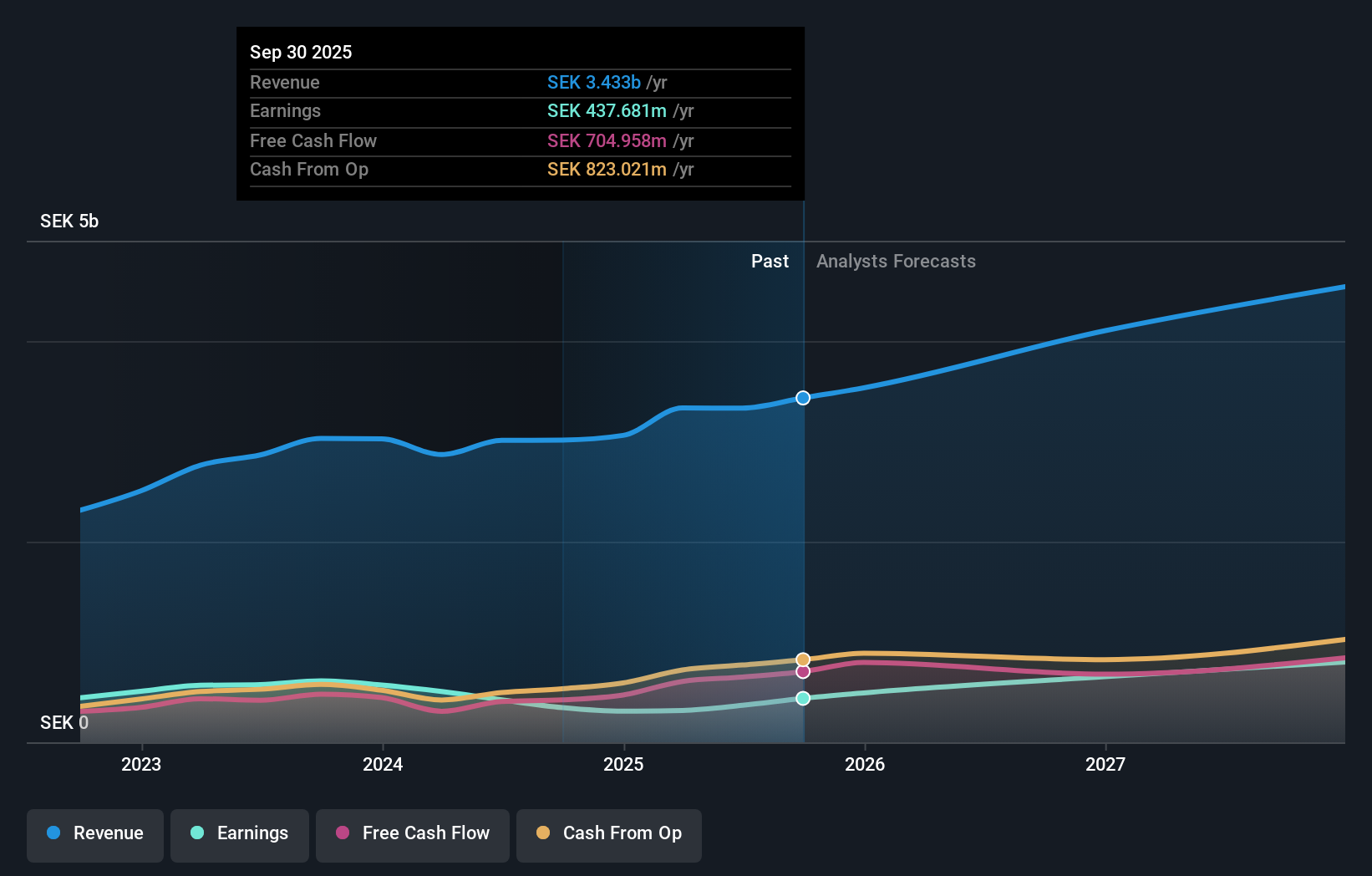Select the pink Free Cash Flow marker
Image resolution: width=1372 pixels, height=876 pixels.
coord(802,671)
